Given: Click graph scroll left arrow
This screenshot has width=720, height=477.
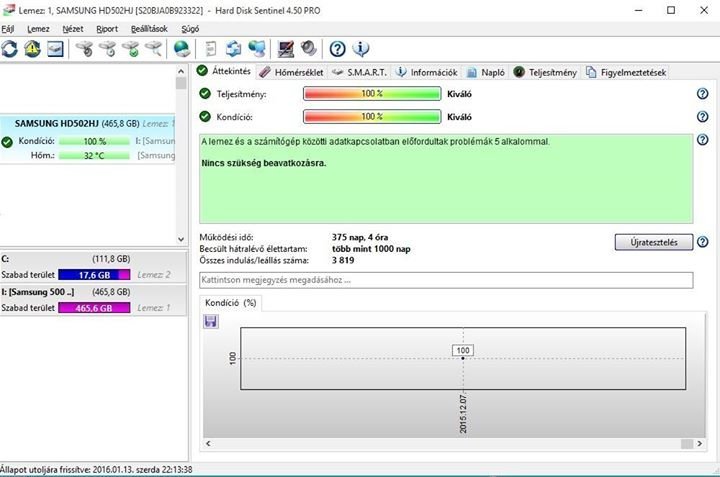Looking at the screenshot, I should click(x=208, y=443).
